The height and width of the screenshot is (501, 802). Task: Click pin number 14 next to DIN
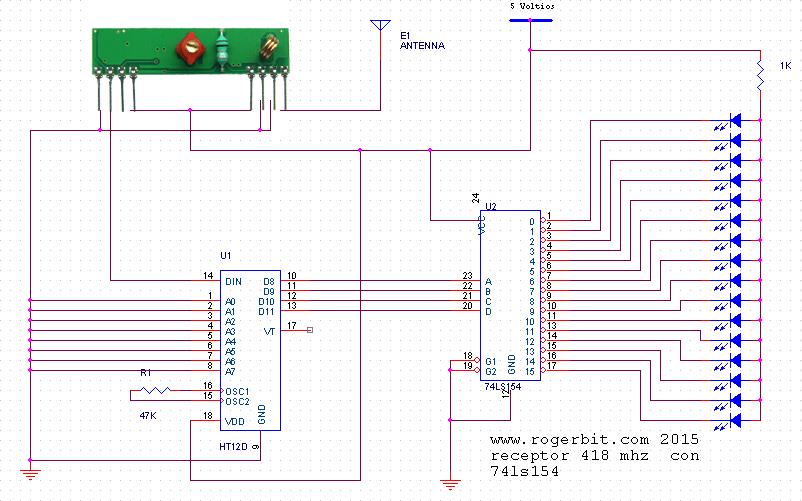[208, 276]
